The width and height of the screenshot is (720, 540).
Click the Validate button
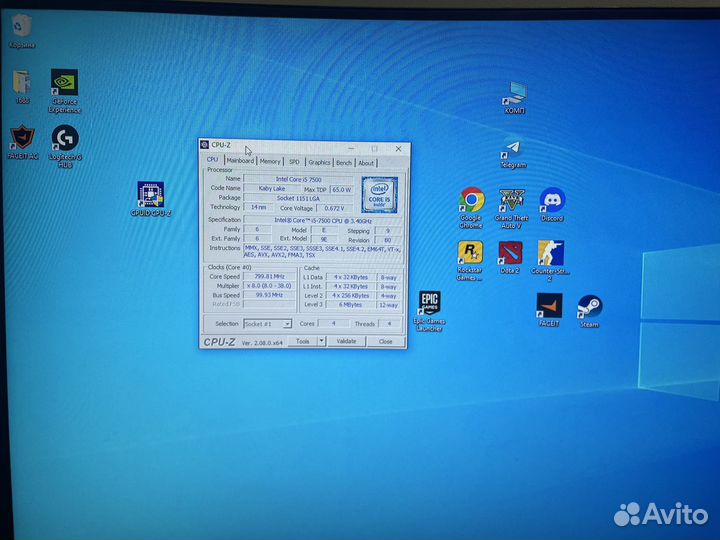(x=347, y=341)
